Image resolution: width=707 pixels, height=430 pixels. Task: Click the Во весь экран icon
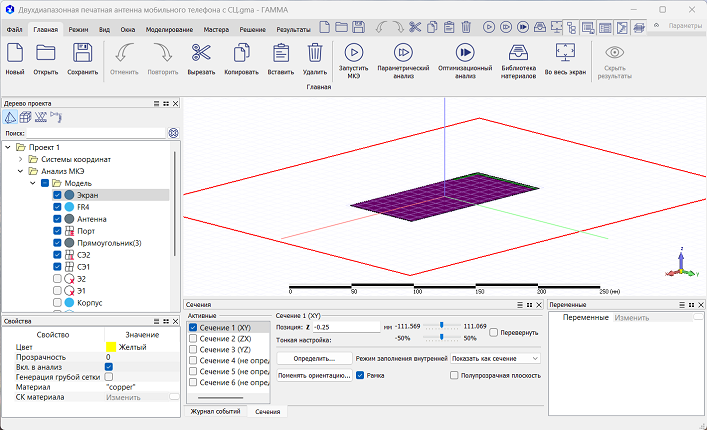[565, 51]
